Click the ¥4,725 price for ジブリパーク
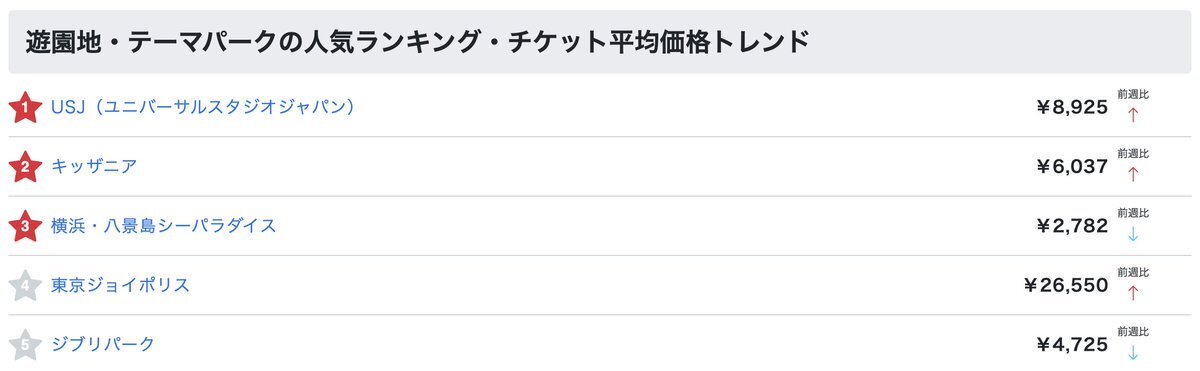The image size is (1200, 371). point(1072,345)
